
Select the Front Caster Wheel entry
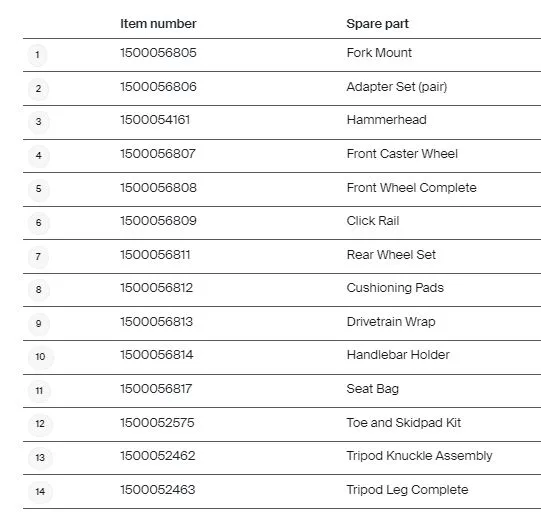click(402, 153)
